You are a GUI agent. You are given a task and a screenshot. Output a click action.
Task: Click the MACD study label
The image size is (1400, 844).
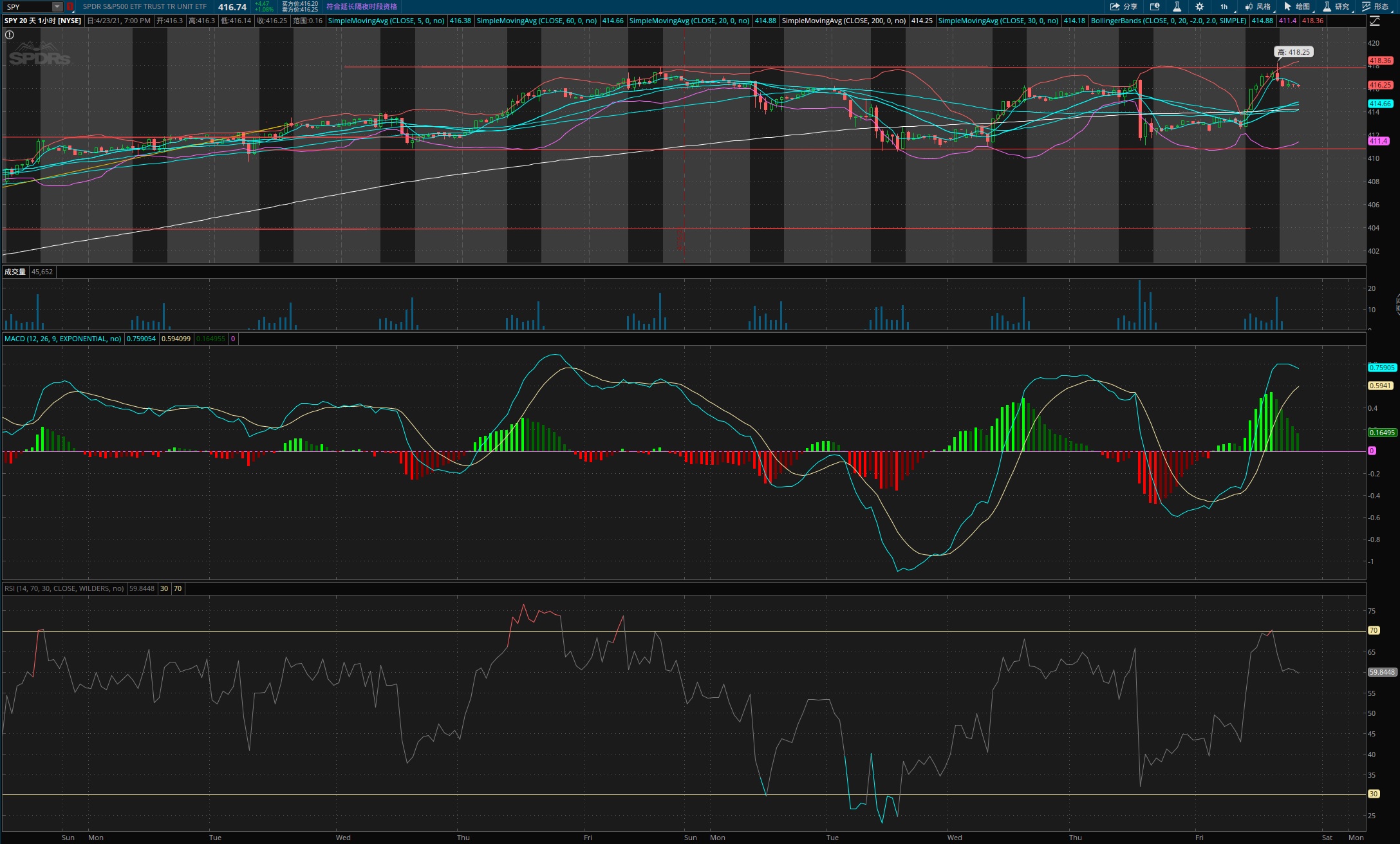pyautogui.click(x=62, y=339)
